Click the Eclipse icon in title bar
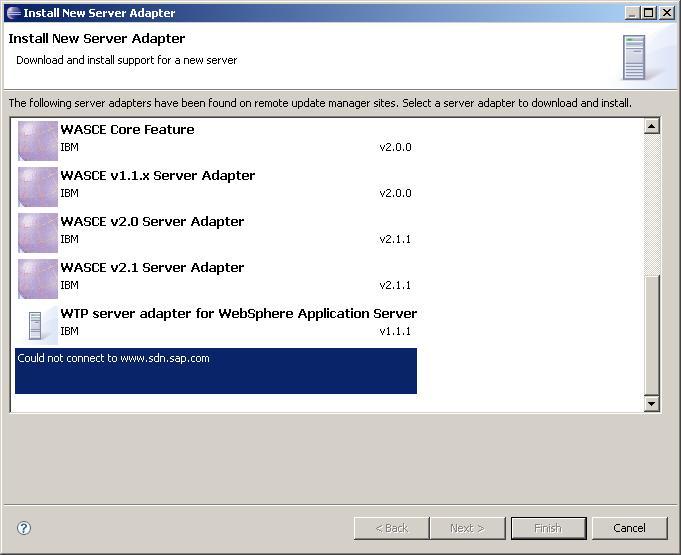Screen dimensions: 681x555 coord(14,13)
